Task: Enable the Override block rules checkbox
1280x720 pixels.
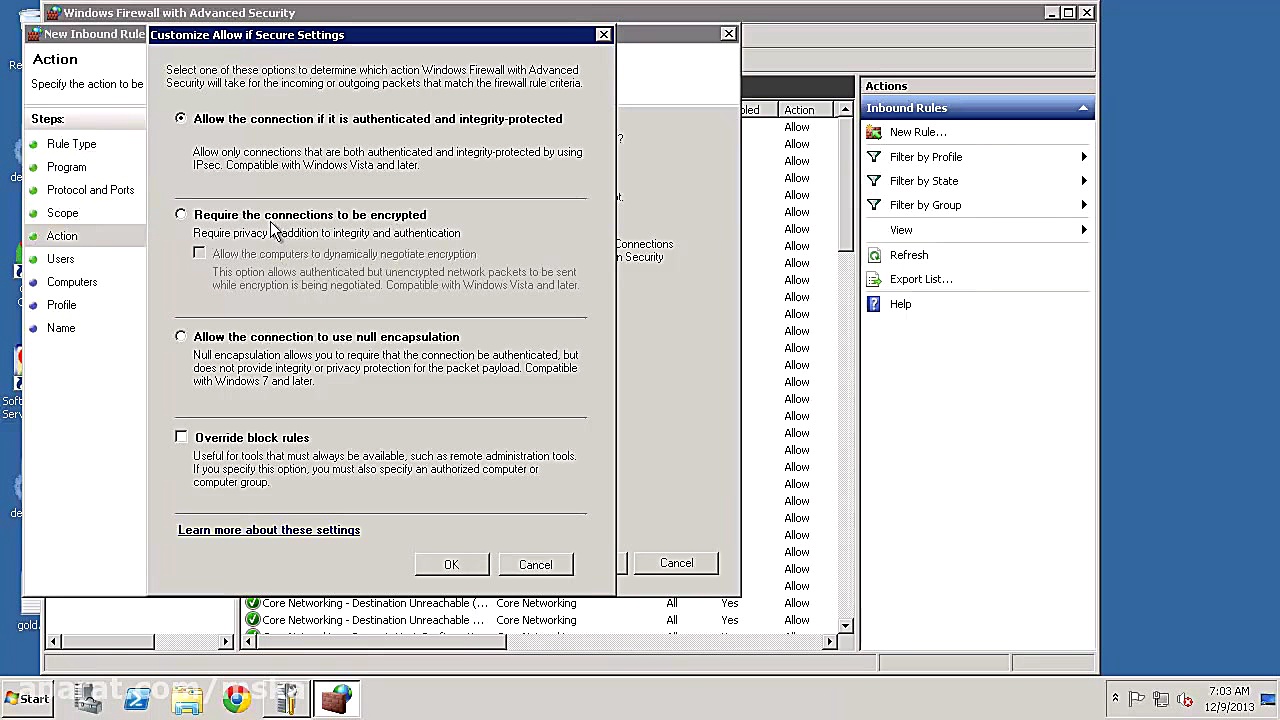Action: pos(181,437)
